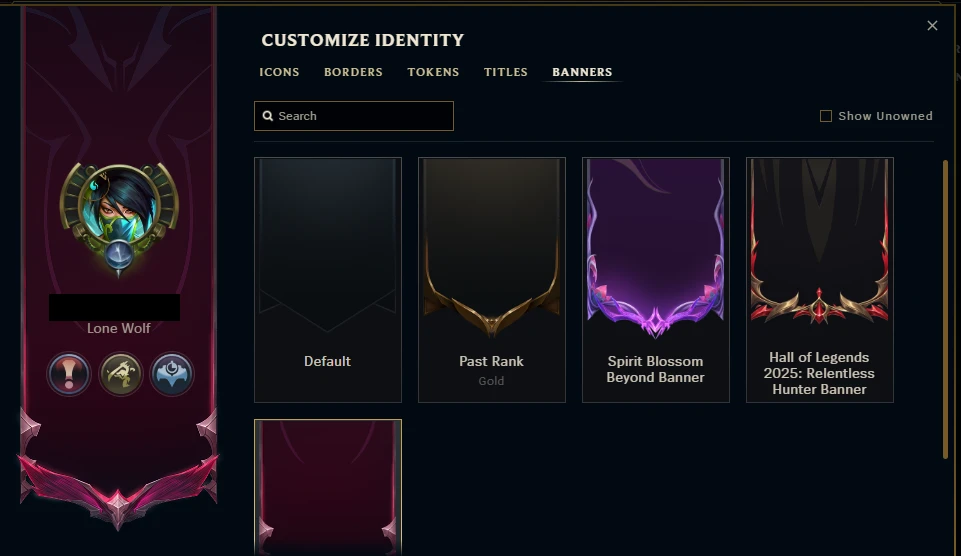This screenshot has height=556, width=961.
Task: Switch to the Icons tab
Action: click(x=279, y=72)
